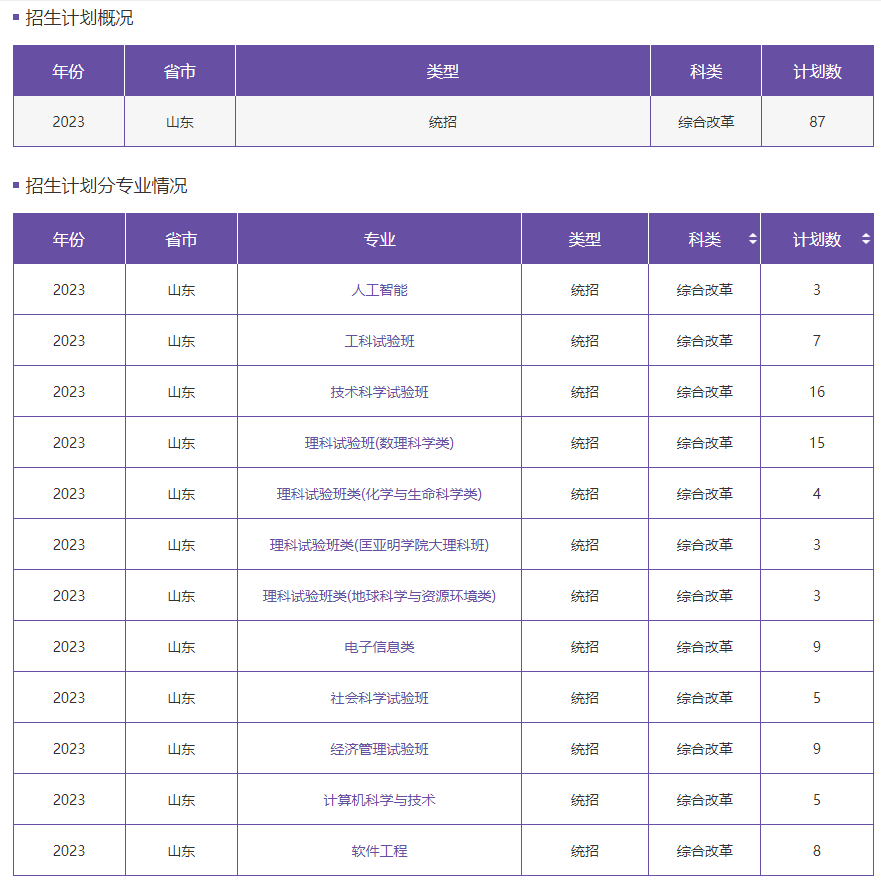The height and width of the screenshot is (884, 881).
Task: Select 山东 cell in the 人工智能 row
Action: click(x=181, y=290)
